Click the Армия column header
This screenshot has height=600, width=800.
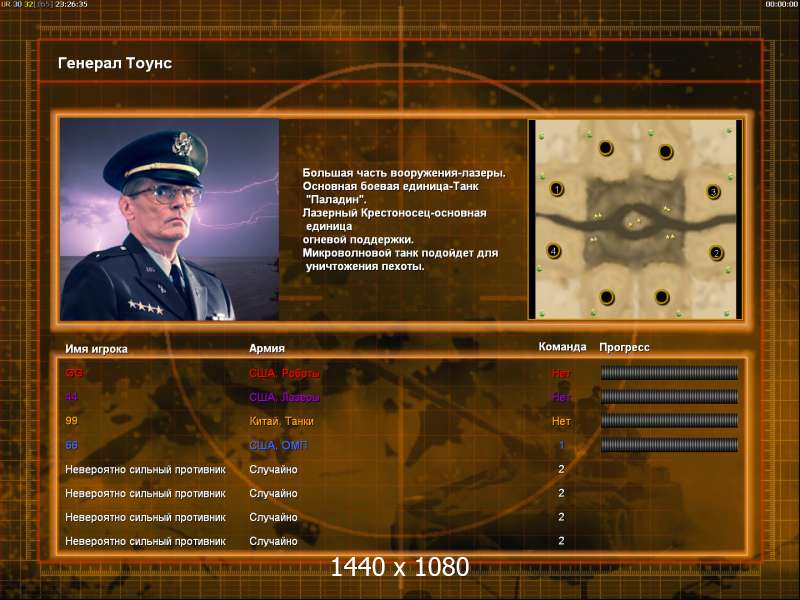[267, 348]
